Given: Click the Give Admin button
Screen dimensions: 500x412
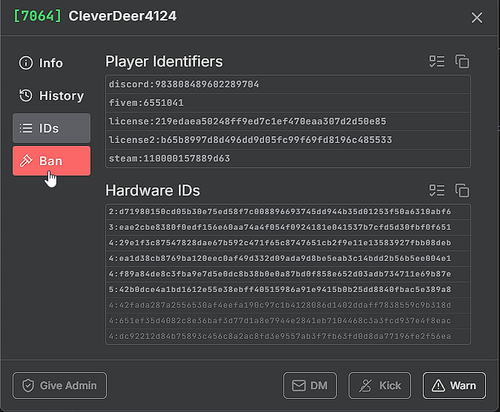Looking at the screenshot, I should [x=60, y=386].
